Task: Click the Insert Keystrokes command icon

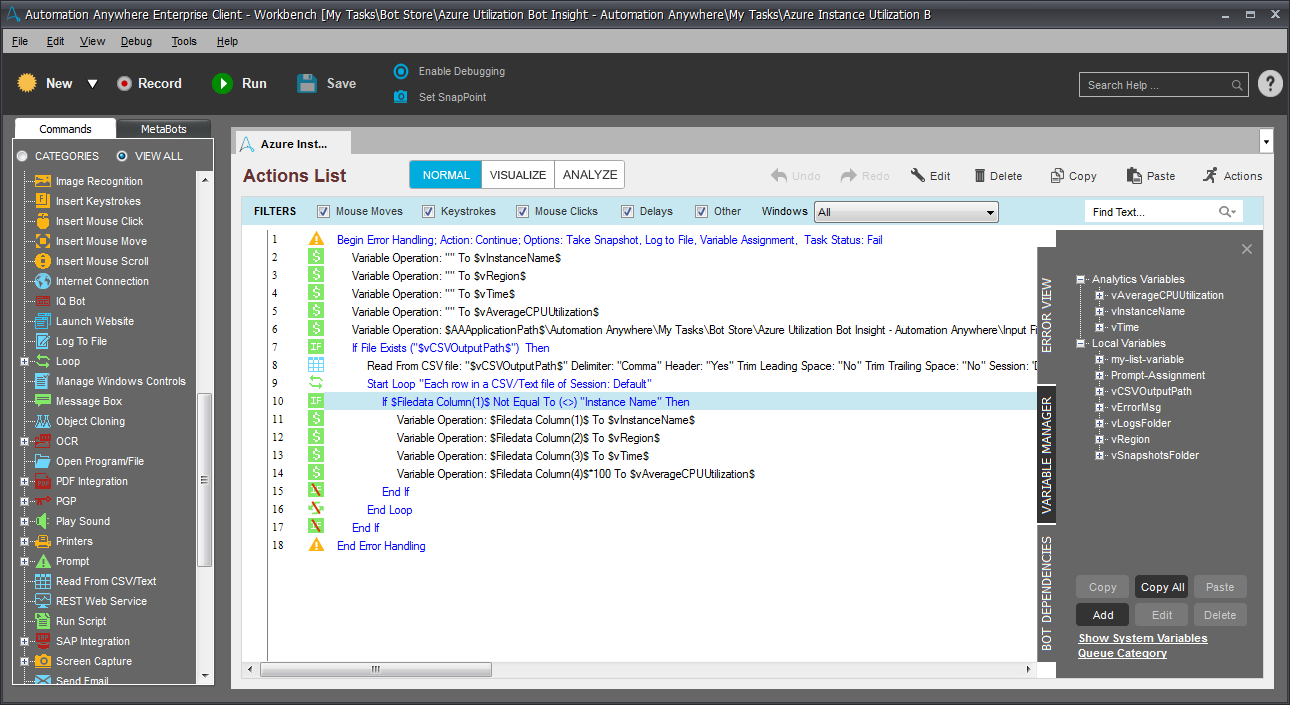Action: (x=43, y=201)
